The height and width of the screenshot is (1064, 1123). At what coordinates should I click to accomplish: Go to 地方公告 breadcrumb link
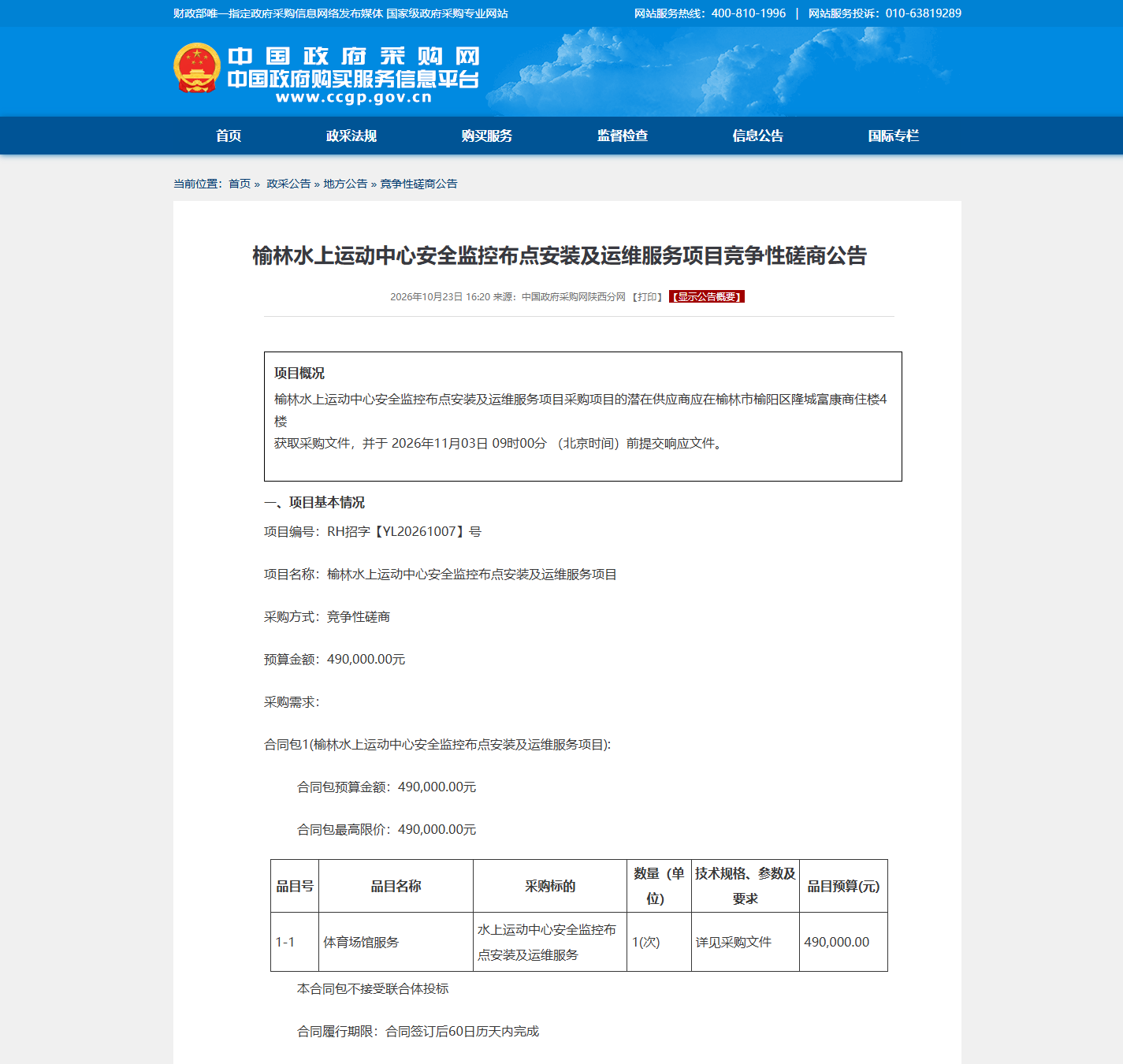pos(345,184)
